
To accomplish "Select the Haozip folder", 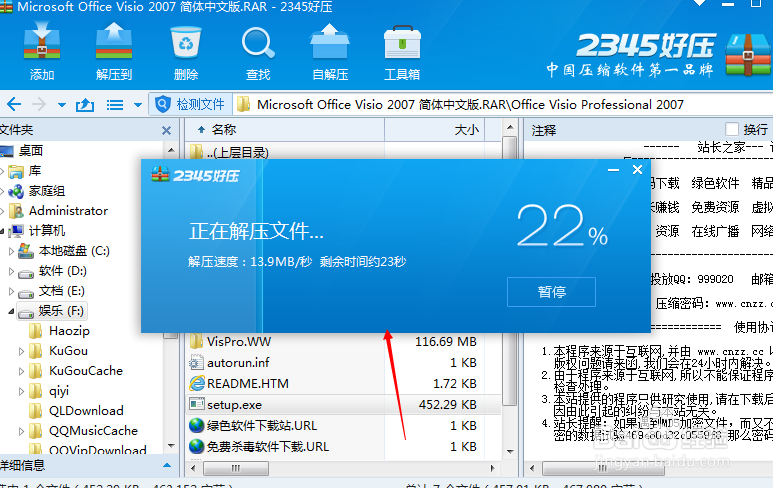I will click(x=69, y=331).
